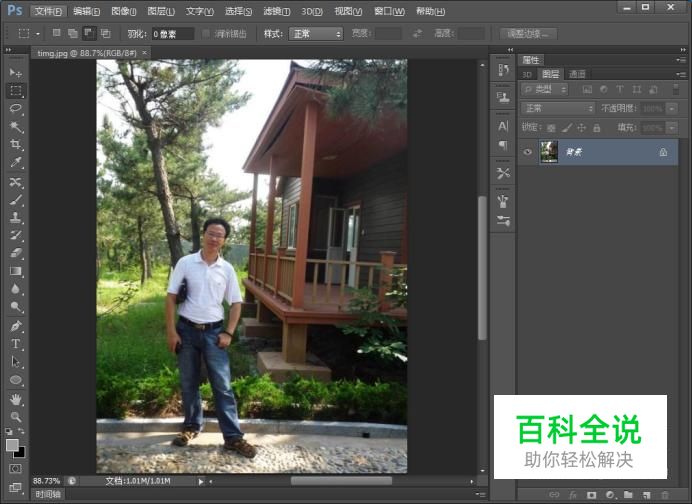This screenshot has width=692, height=504.
Task: Select the Brush tool
Action: (16, 199)
